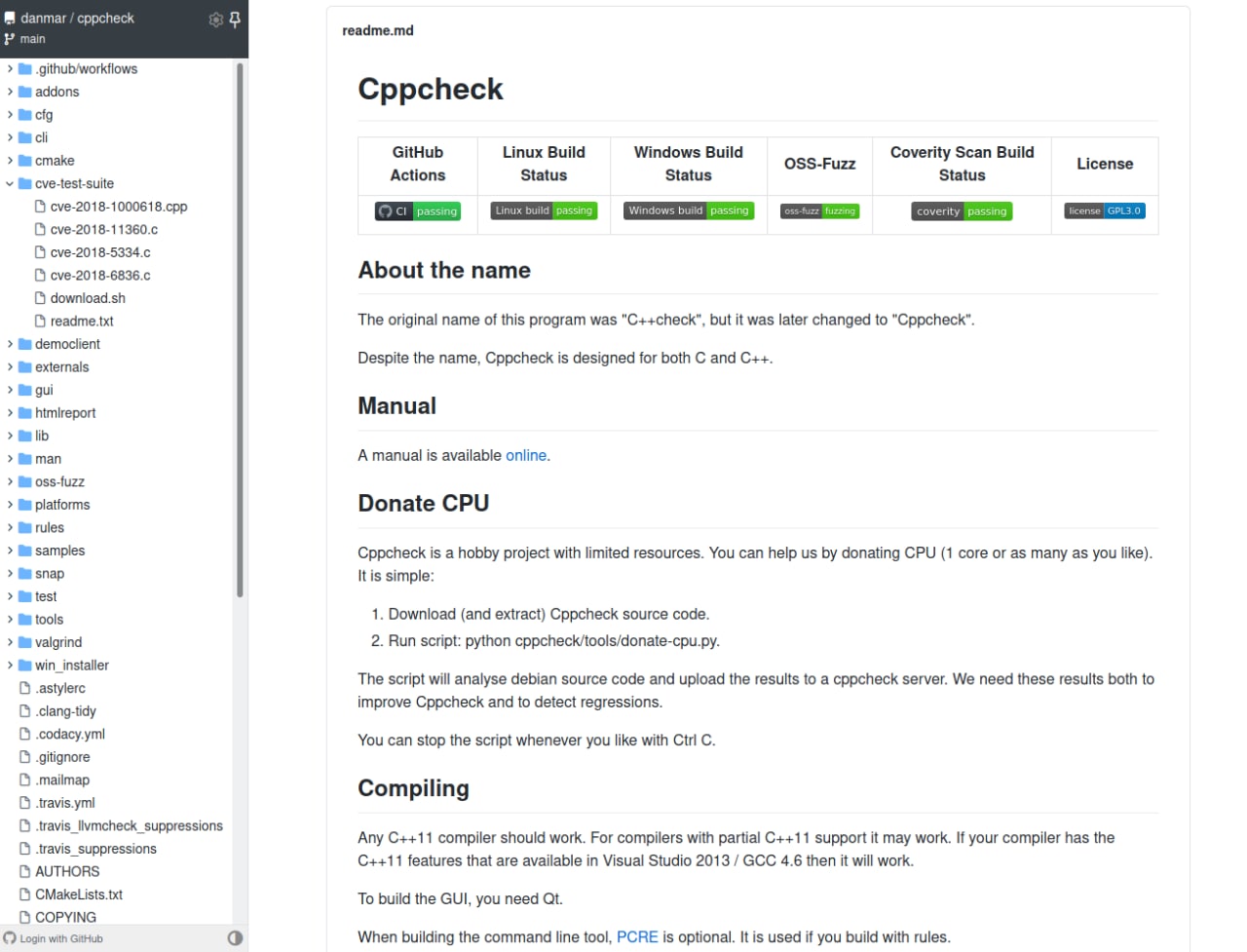This screenshot has width=1247, height=952.
Task: Expand the tools folder chevron
Action: coord(10,620)
